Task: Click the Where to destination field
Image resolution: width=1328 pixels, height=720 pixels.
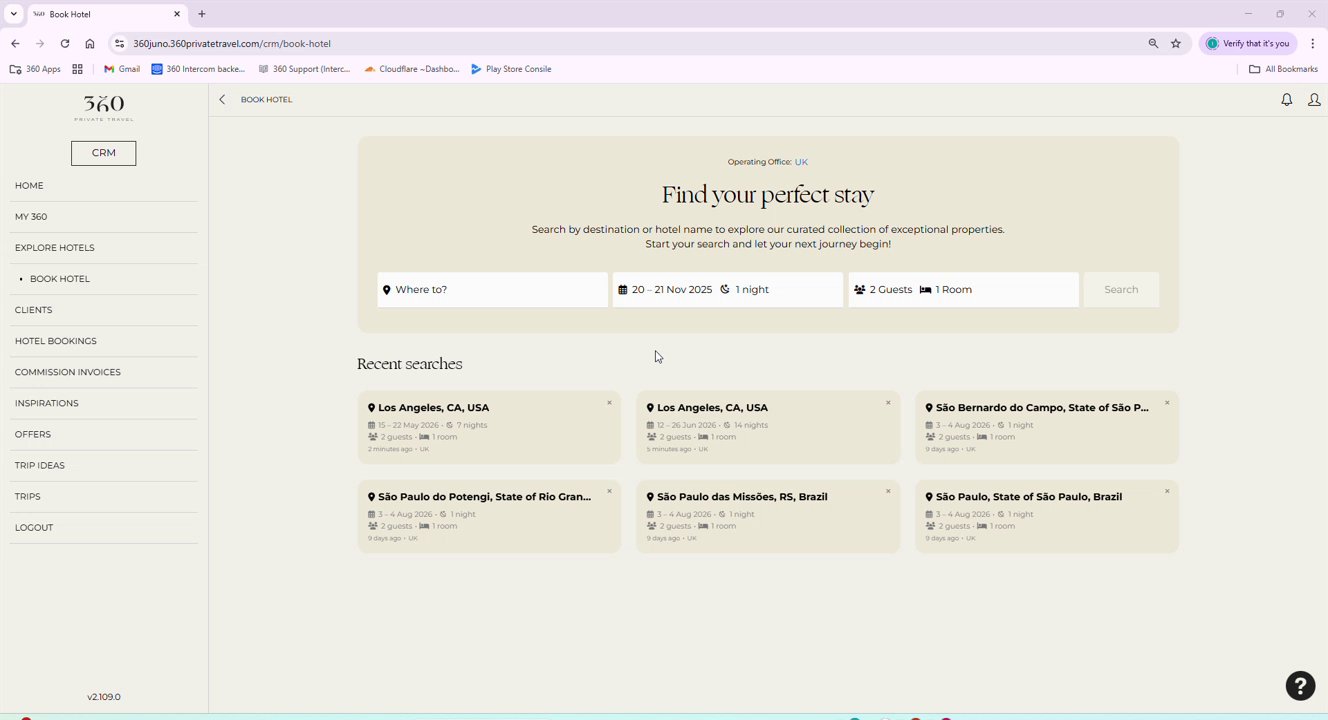Action: tap(492, 290)
